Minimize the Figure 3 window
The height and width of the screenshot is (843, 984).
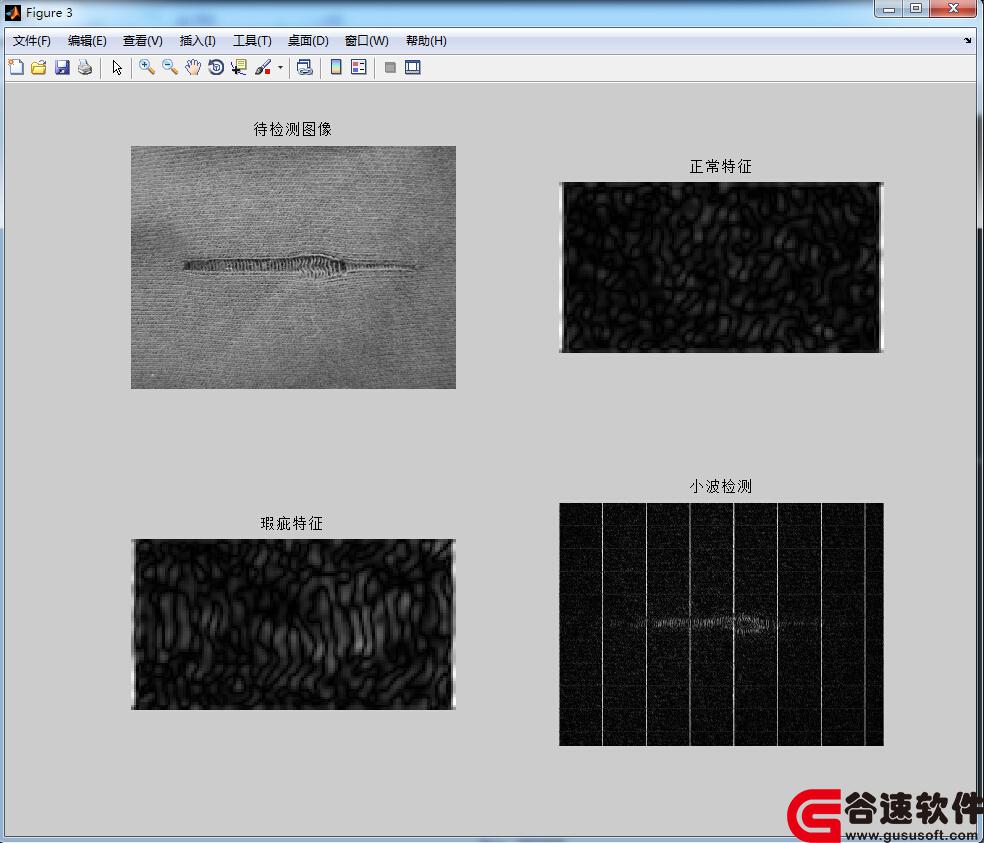point(889,9)
